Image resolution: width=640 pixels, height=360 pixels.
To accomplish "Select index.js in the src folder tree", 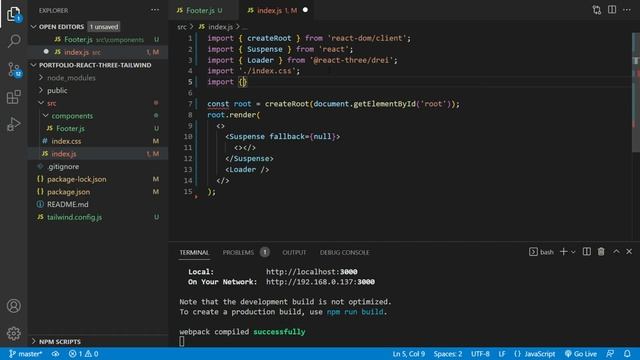I will click(64, 154).
